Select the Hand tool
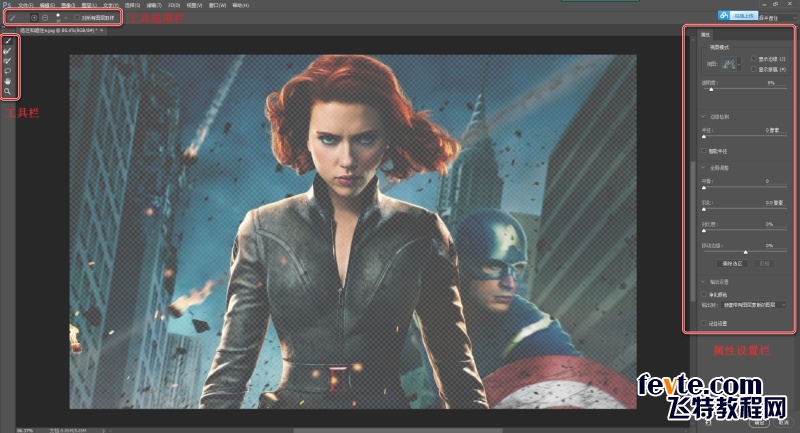The image size is (800, 433). coord(8,81)
